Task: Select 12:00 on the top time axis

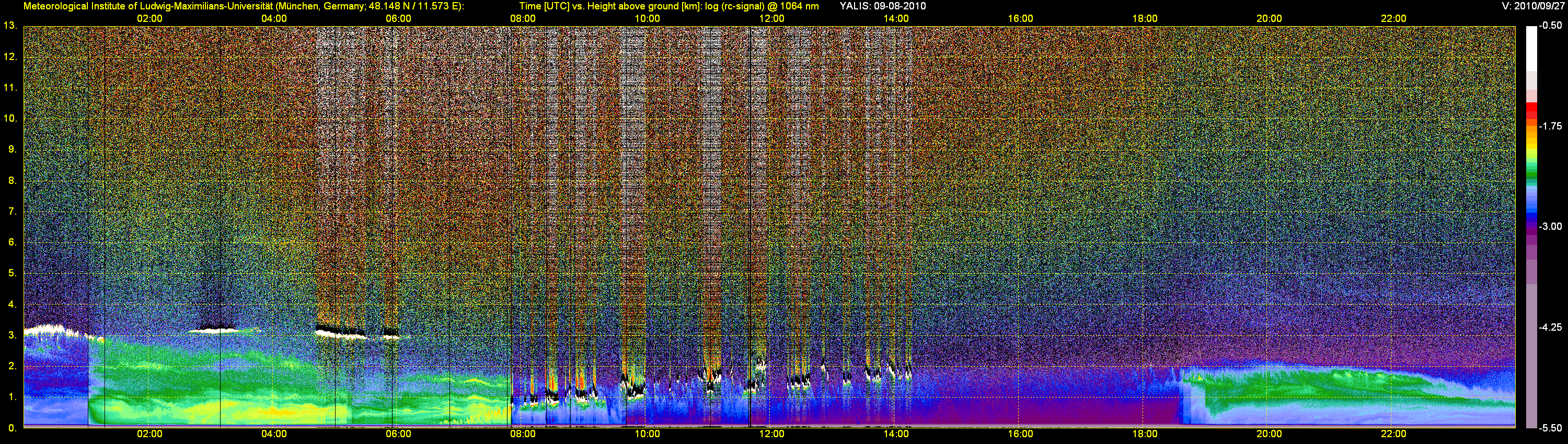Action: (772, 19)
